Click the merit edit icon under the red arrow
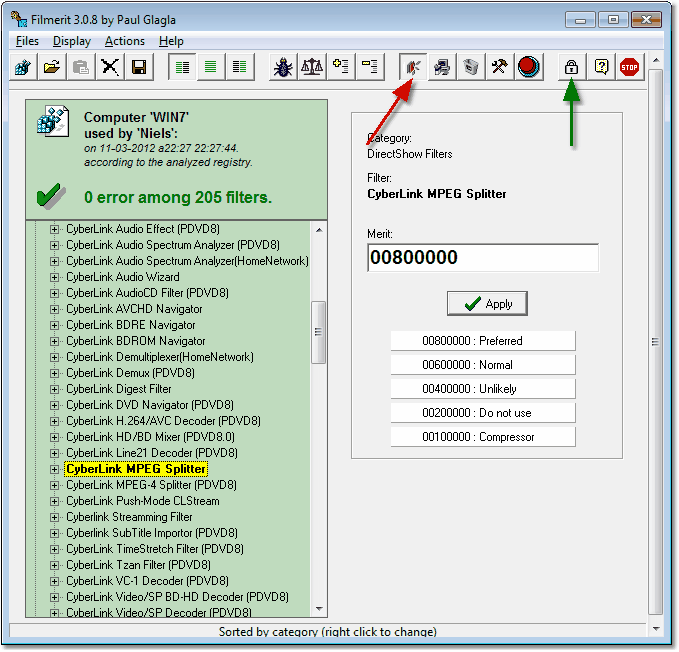Screen dimensions: 679x652 [x=413, y=67]
